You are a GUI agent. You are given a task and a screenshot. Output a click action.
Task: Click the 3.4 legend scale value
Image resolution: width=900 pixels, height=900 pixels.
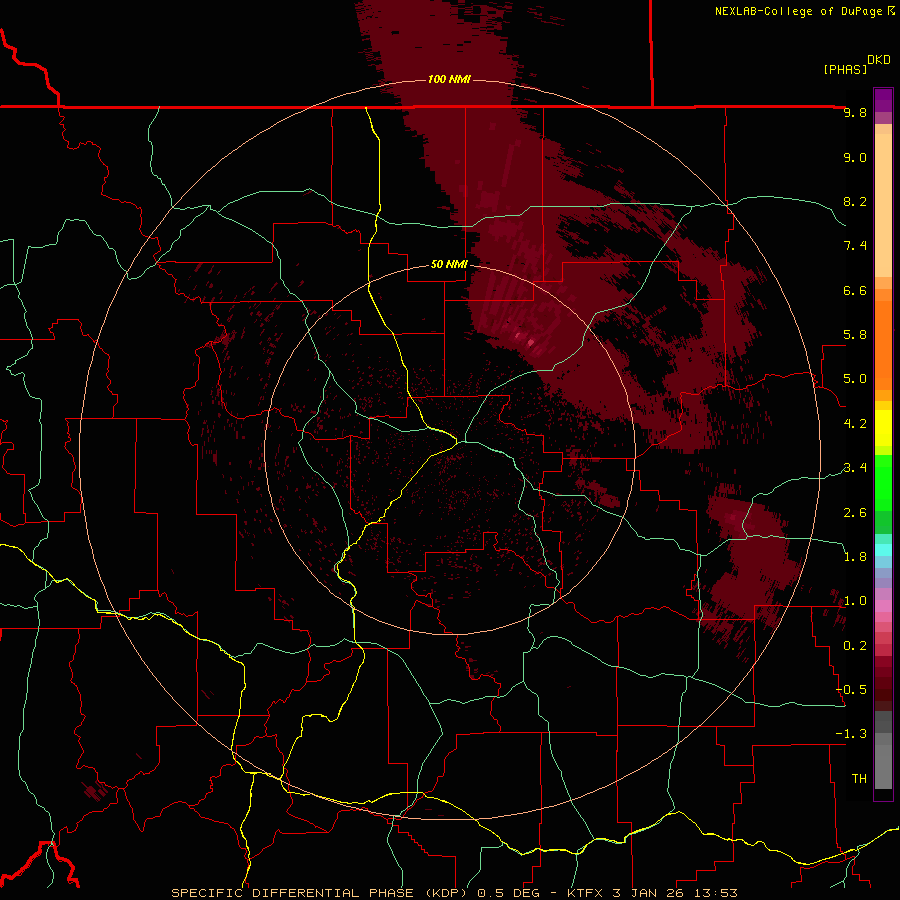click(x=855, y=468)
